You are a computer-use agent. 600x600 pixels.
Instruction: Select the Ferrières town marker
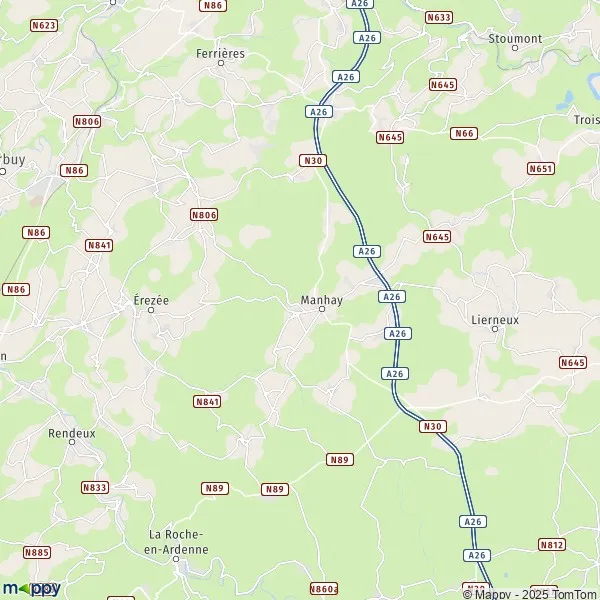pos(221,63)
